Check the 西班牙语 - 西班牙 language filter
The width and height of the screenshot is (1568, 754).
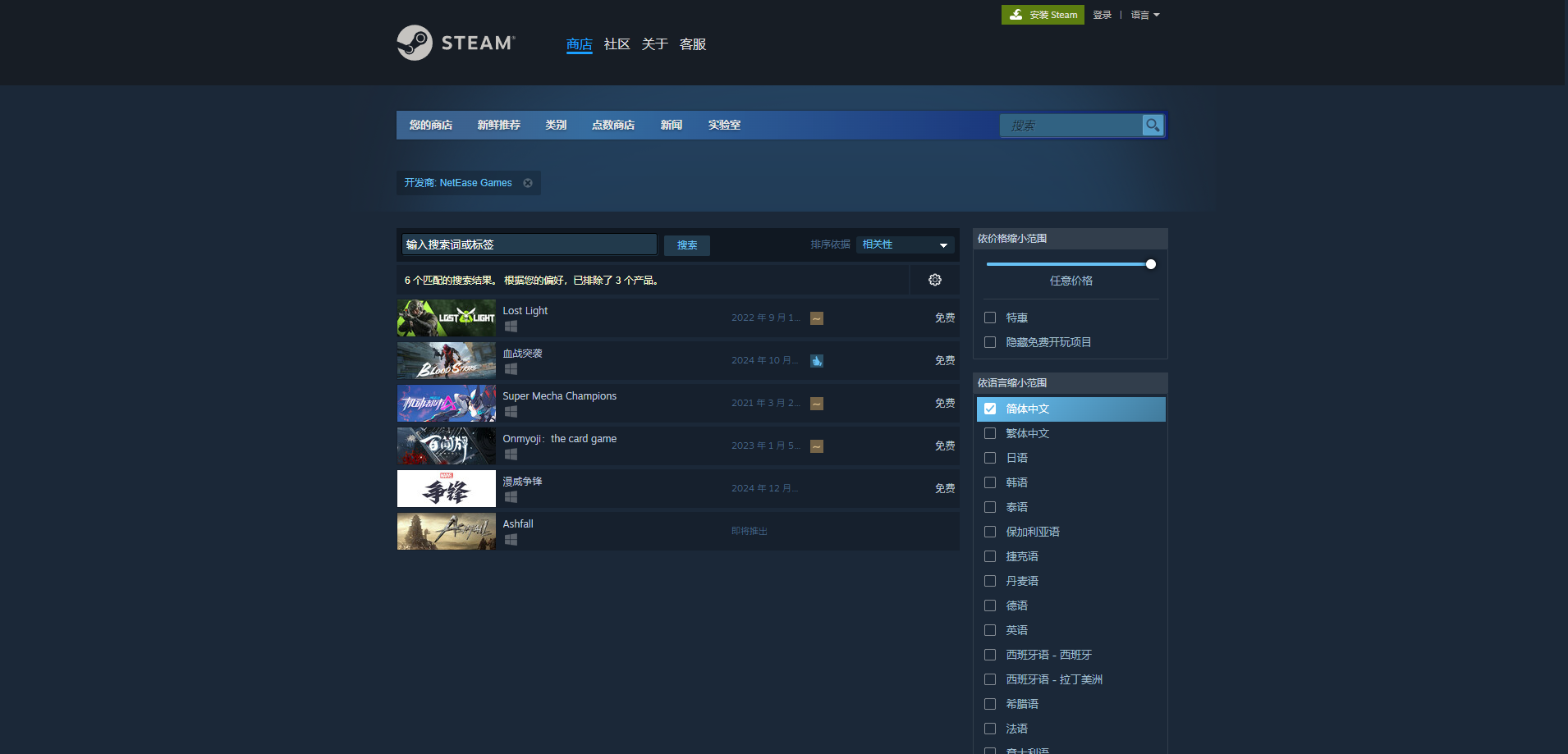pyautogui.click(x=990, y=655)
